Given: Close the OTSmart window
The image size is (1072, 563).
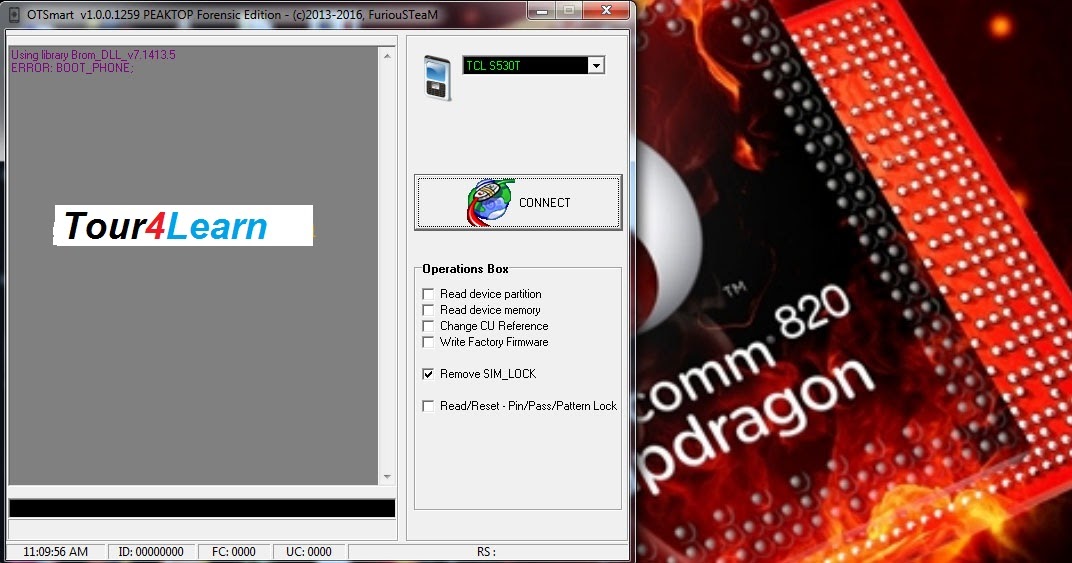Looking at the screenshot, I should tap(606, 10).
